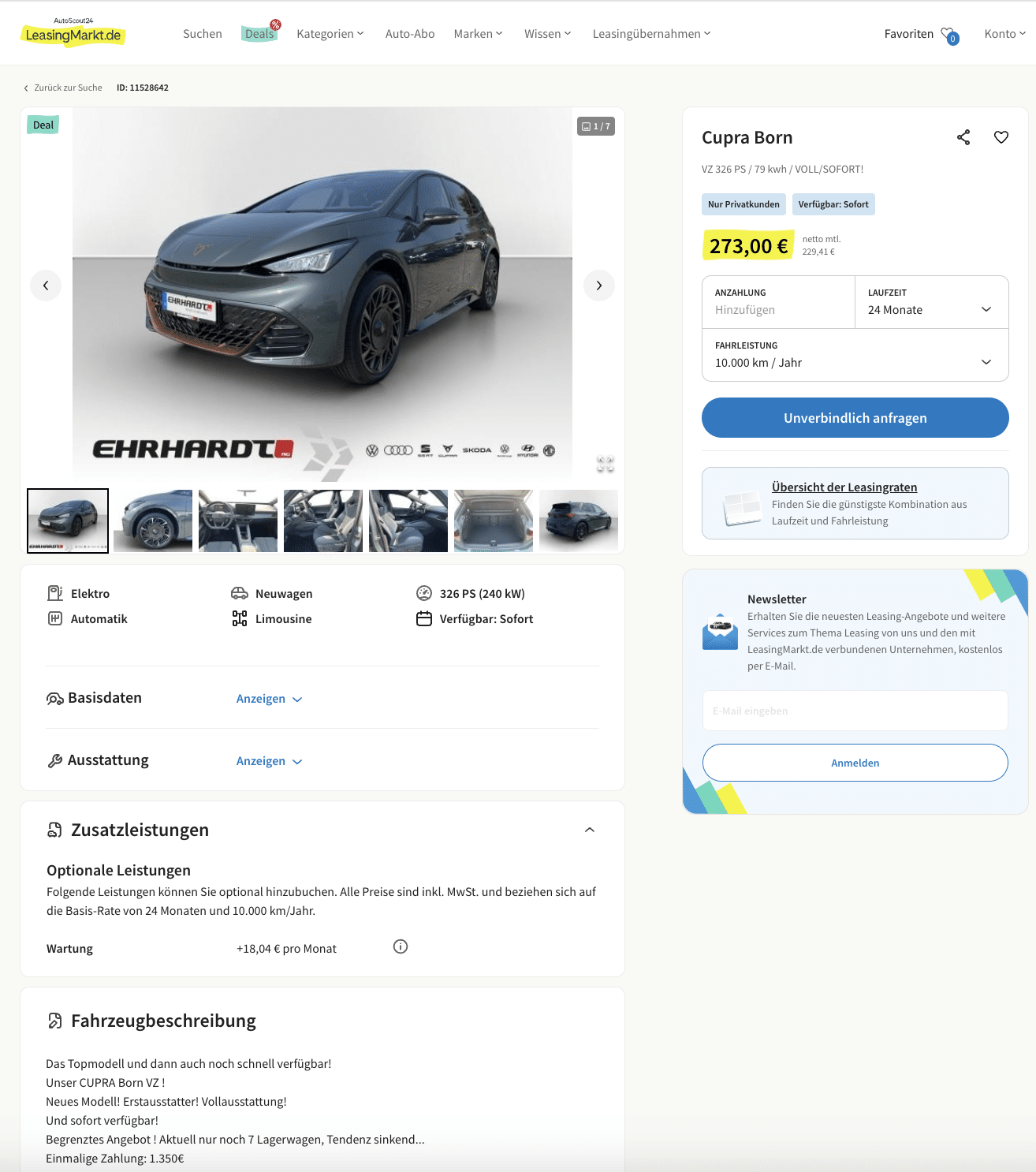The image size is (1036, 1172).
Task: Expand the Basisdaten Anzeigen section
Action: tap(269, 699)
